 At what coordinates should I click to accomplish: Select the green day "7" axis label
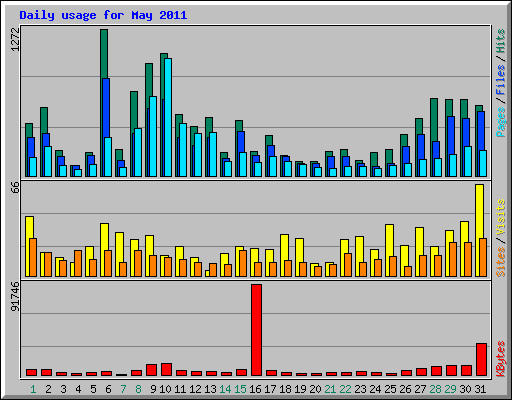(123, 389)
